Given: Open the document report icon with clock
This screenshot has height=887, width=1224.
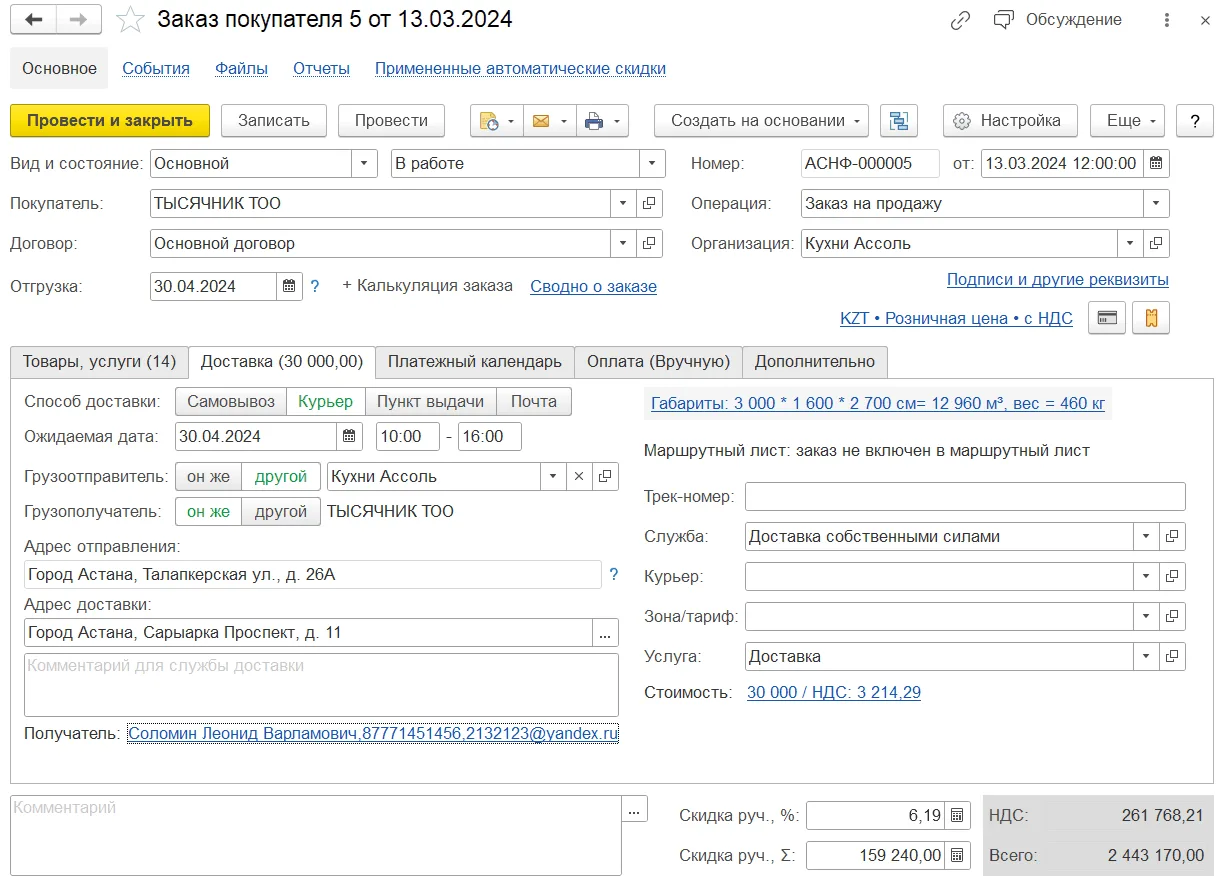Looking at the screenshot, I should click(x=497, y=121).
